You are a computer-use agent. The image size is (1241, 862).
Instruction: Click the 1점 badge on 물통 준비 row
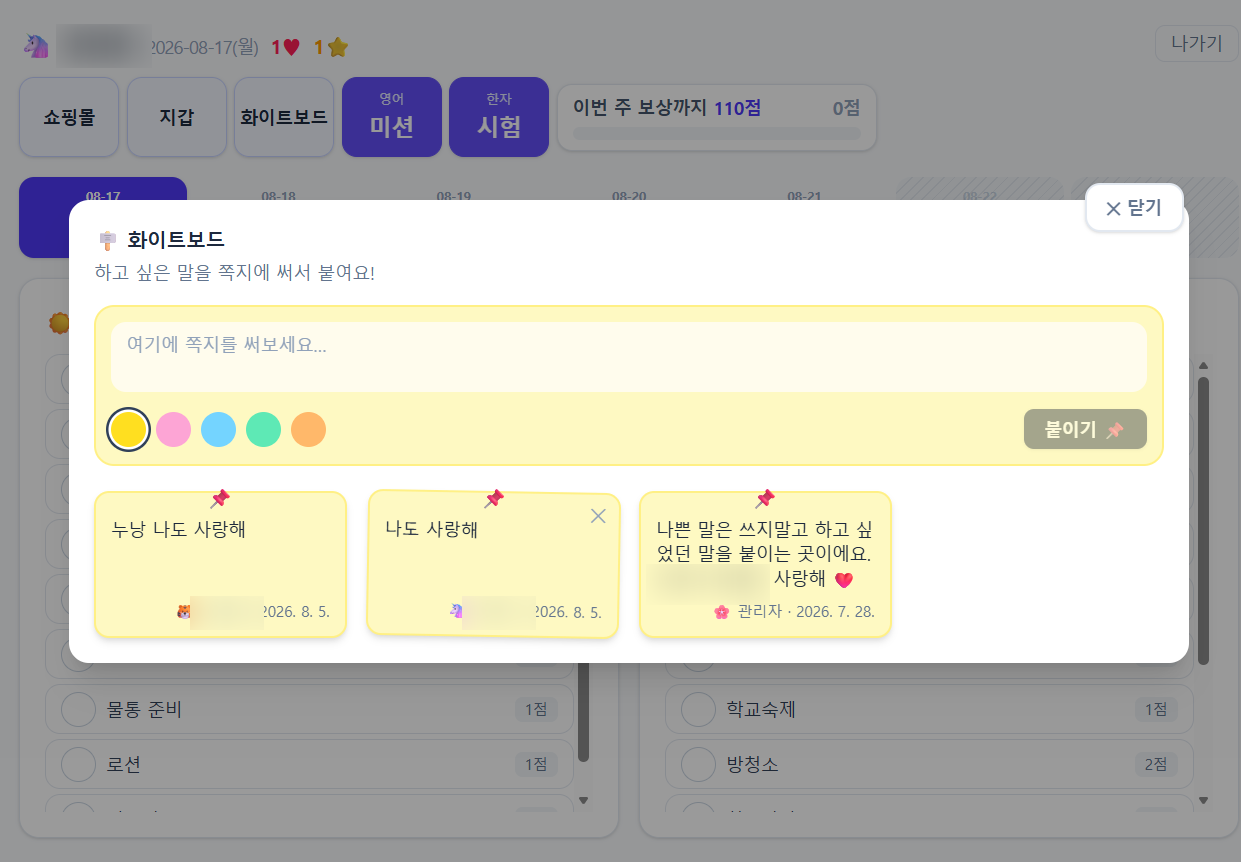[536, 710]
